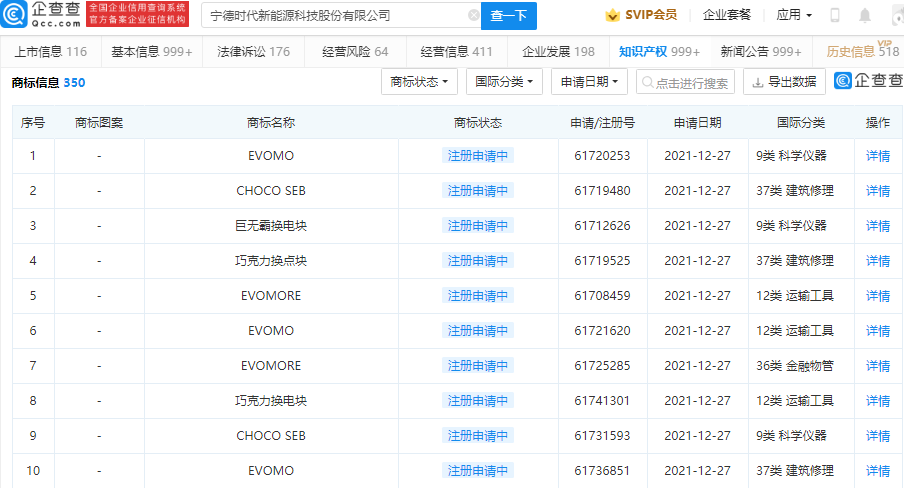This screenshot has height=488, width=904.
Task: Open 详情 for EVOMO 61721620
Action: (877, 331)
